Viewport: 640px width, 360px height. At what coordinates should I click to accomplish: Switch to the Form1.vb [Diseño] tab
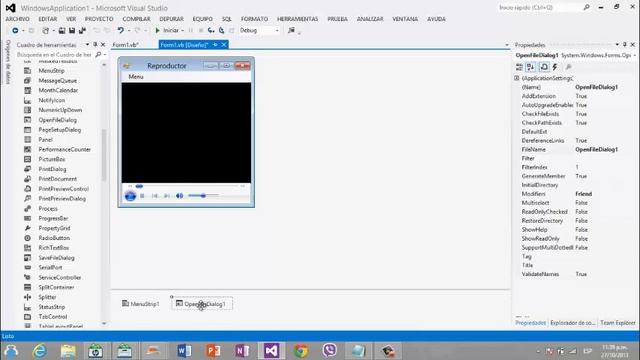[184, 45]
